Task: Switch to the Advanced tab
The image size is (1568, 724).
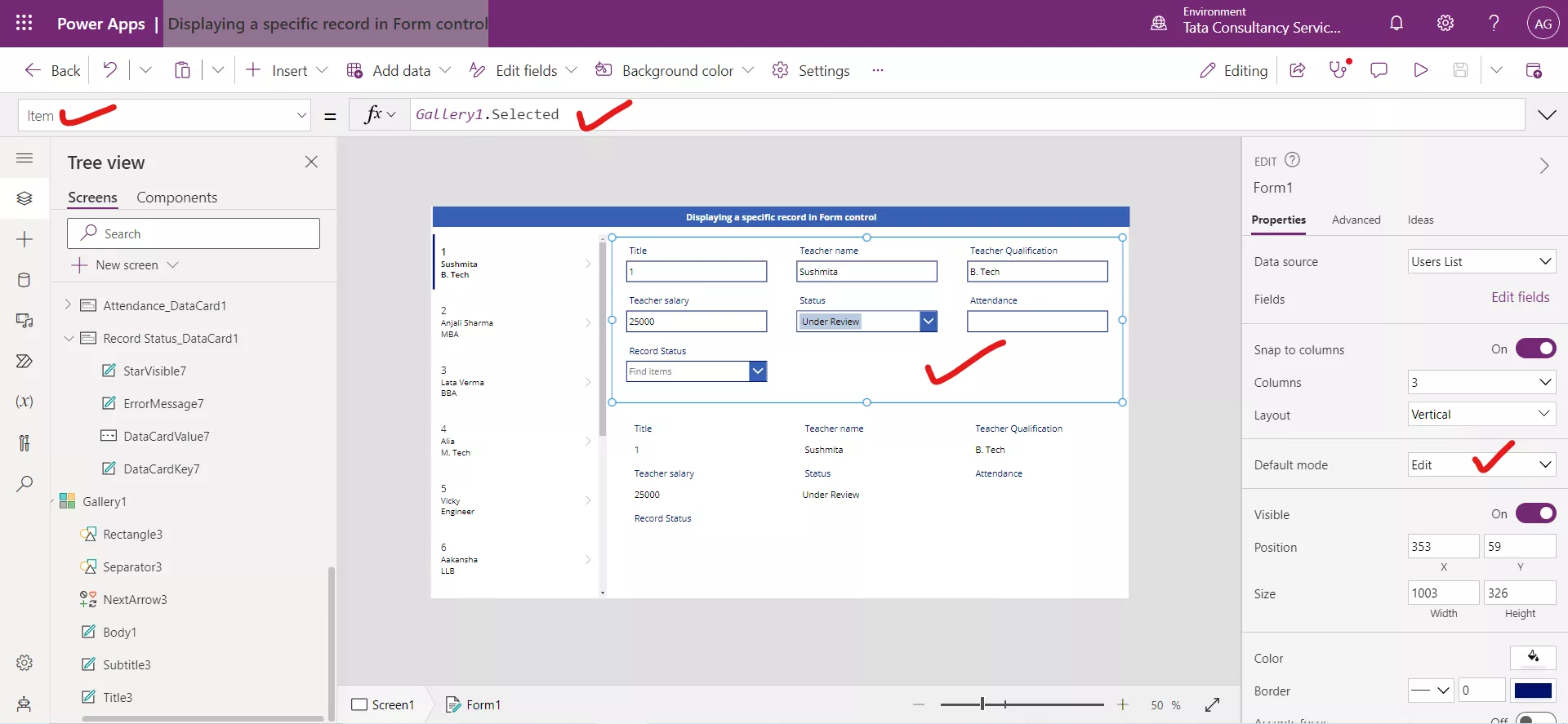Action: click(x=1356, y=220)
